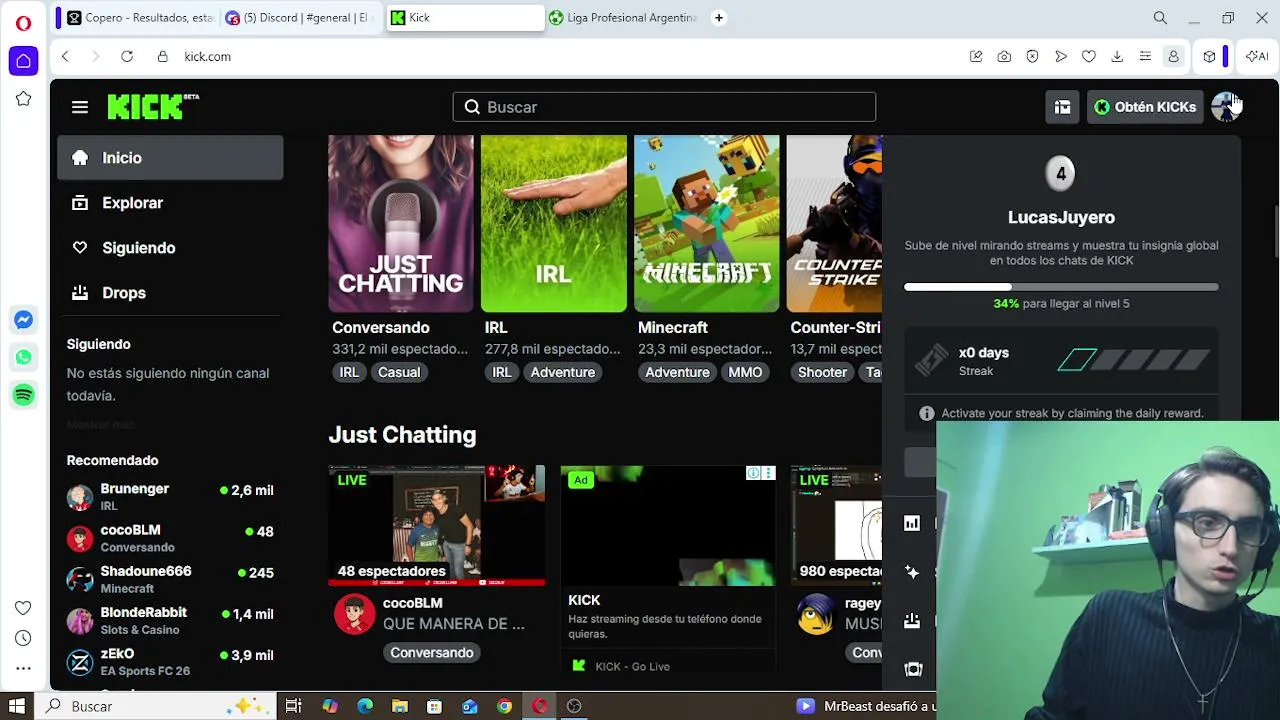Screen dimensions: 1280x720
Task: Click the Aria AI toolbar button
Action: 1257,56
